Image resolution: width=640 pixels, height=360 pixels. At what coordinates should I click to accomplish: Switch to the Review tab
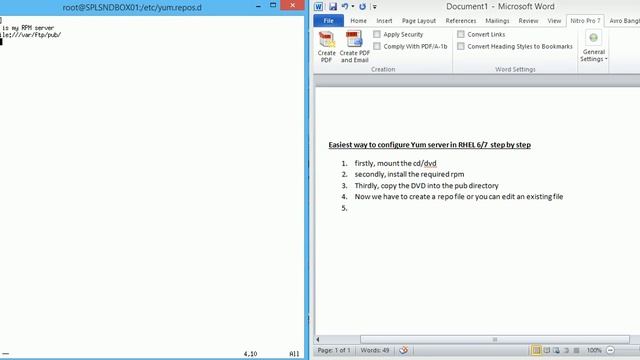pyautogui.click(x=528, y=20)
